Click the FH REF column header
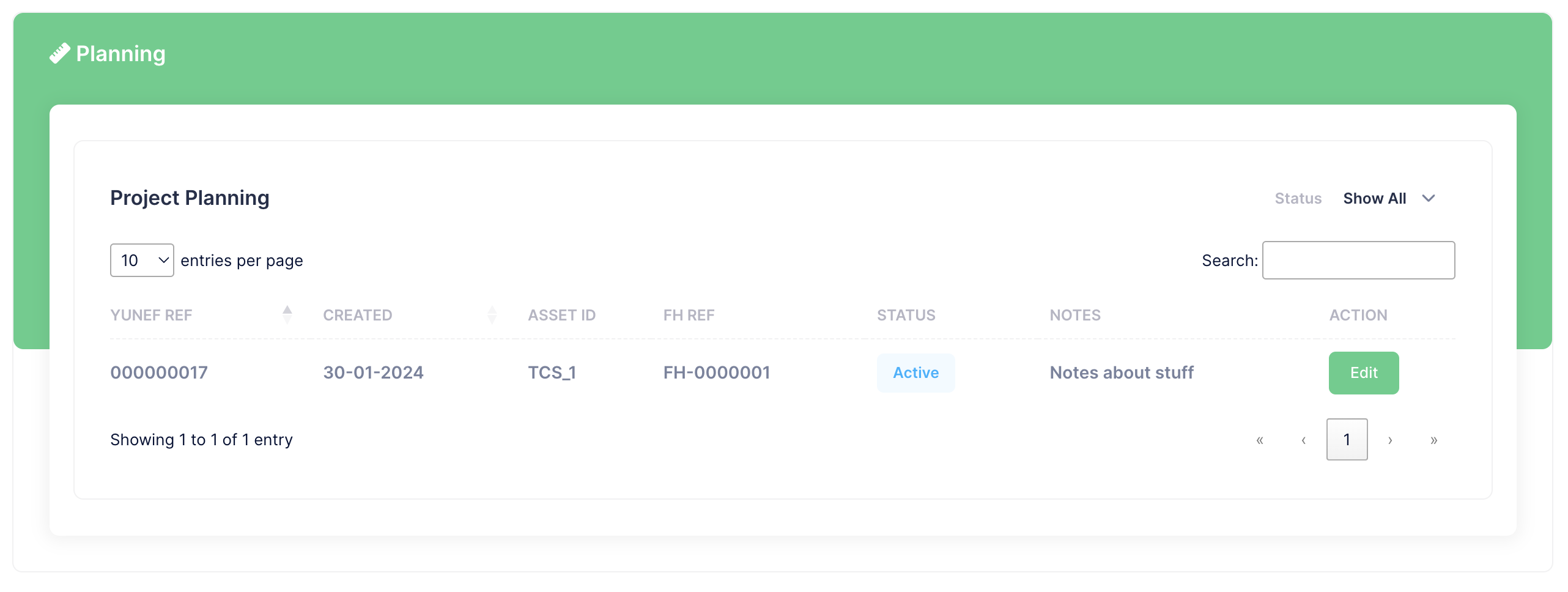Image resolution: width=1568 pixels, height=592 pixels. click(x=689, y=315)
